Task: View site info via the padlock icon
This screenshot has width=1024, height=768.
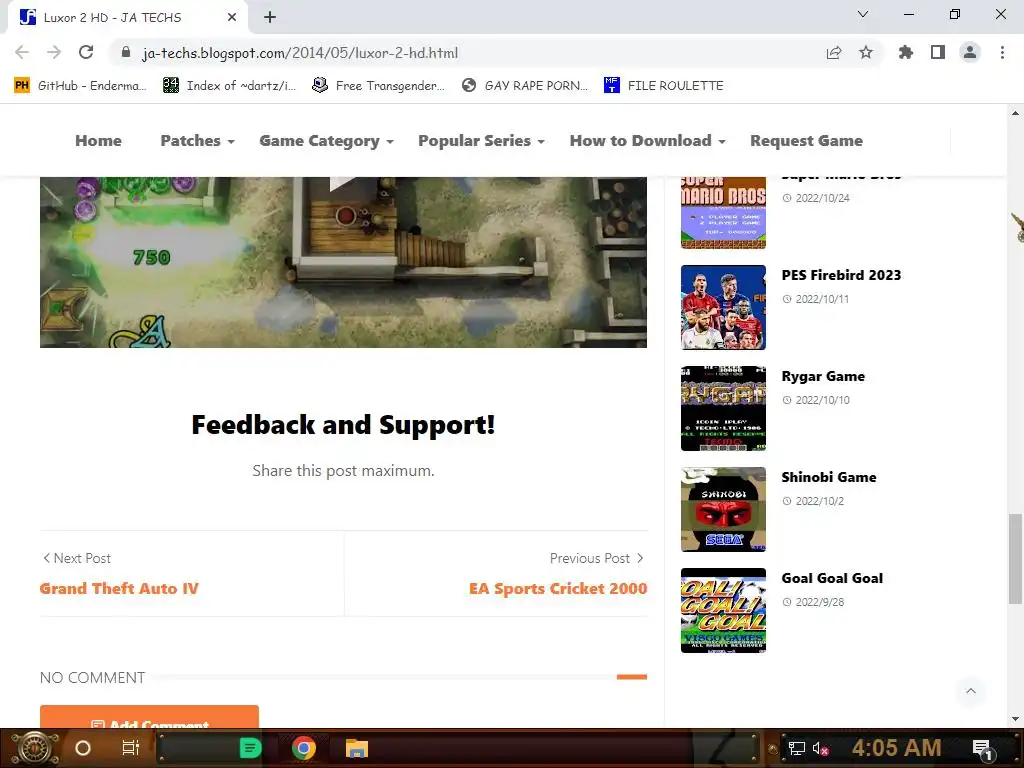Action: [x=127, y=52]
